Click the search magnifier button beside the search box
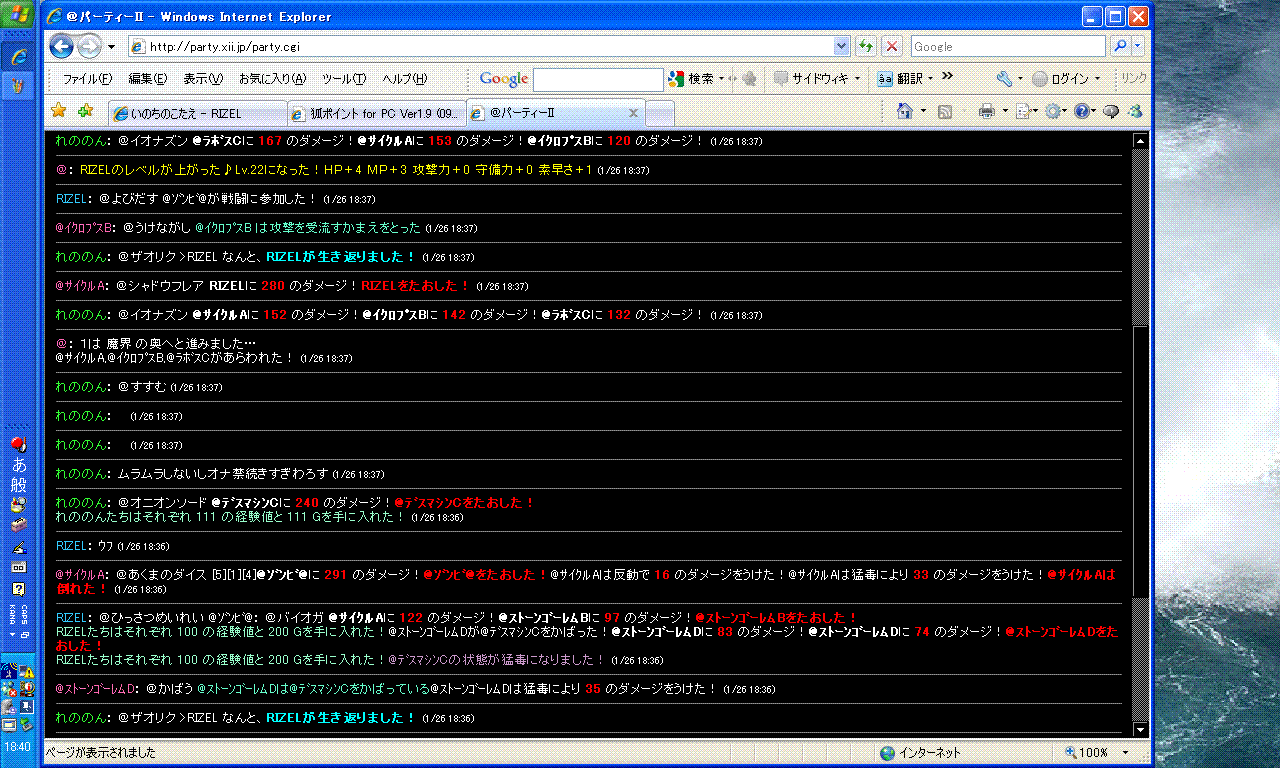This screenshot has width=1280, height=768. [1120, 47]
